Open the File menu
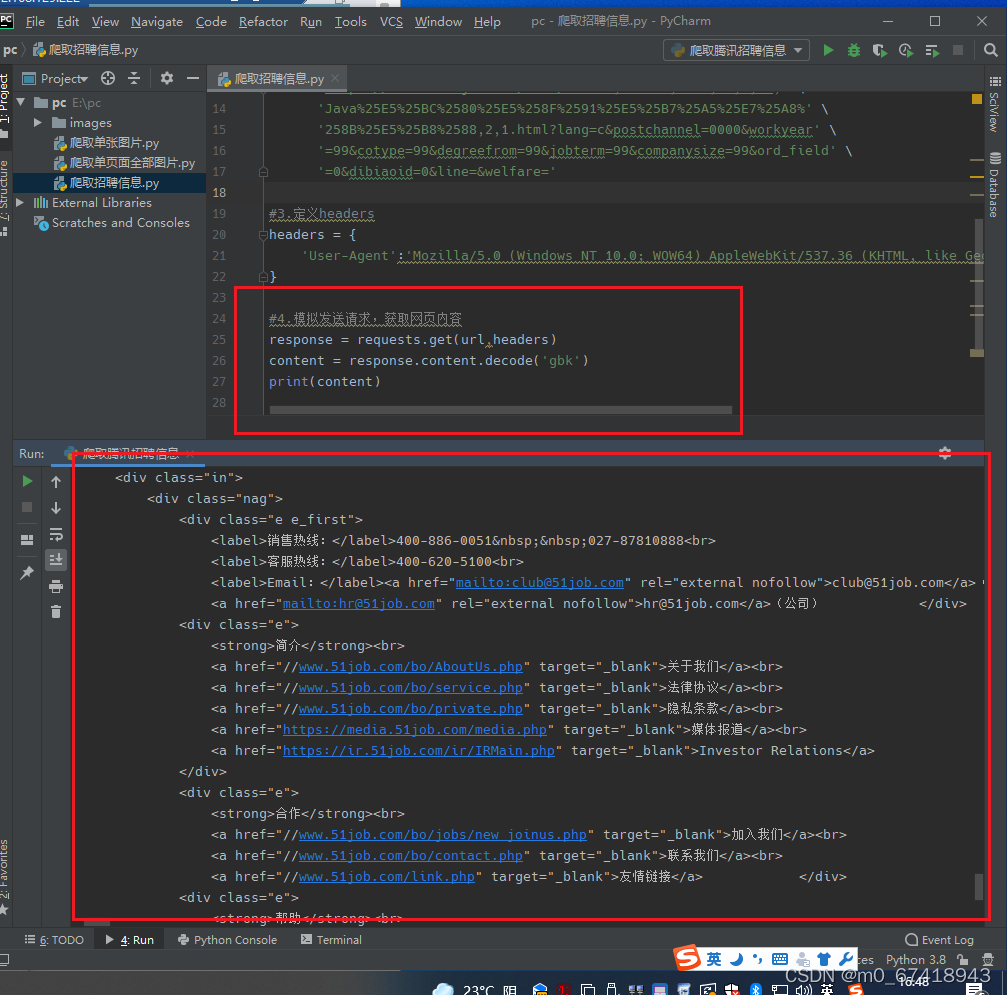The height and width of the screenshot is (995, 1007). [35, 22]
